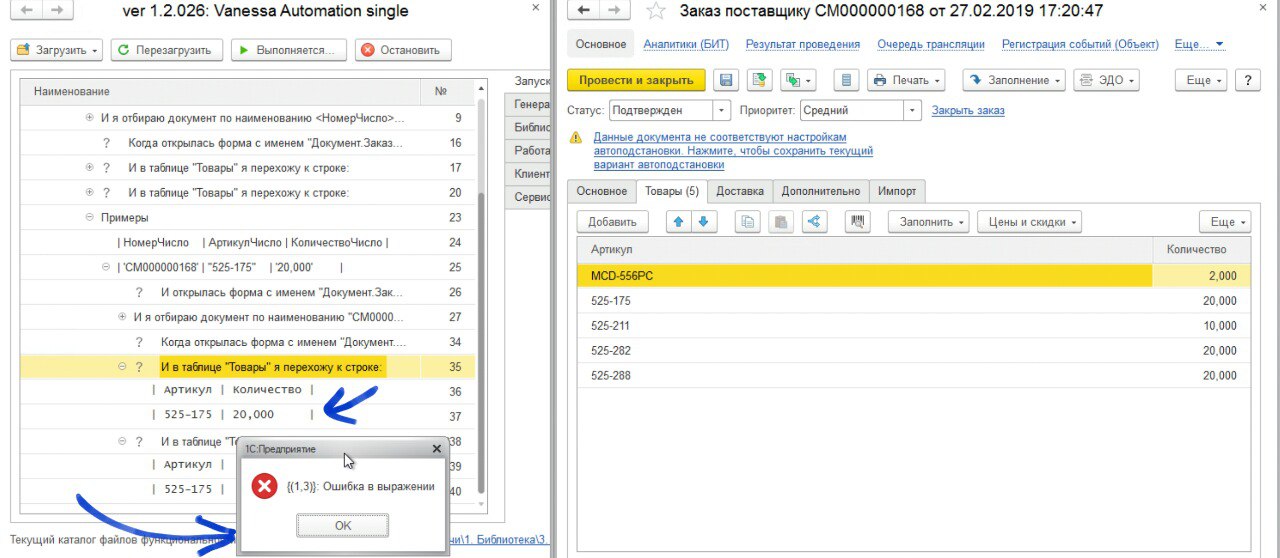Collapse the Примеры tree node
1280x558 pixels.
pyautogui.click(x=89, y=217)
